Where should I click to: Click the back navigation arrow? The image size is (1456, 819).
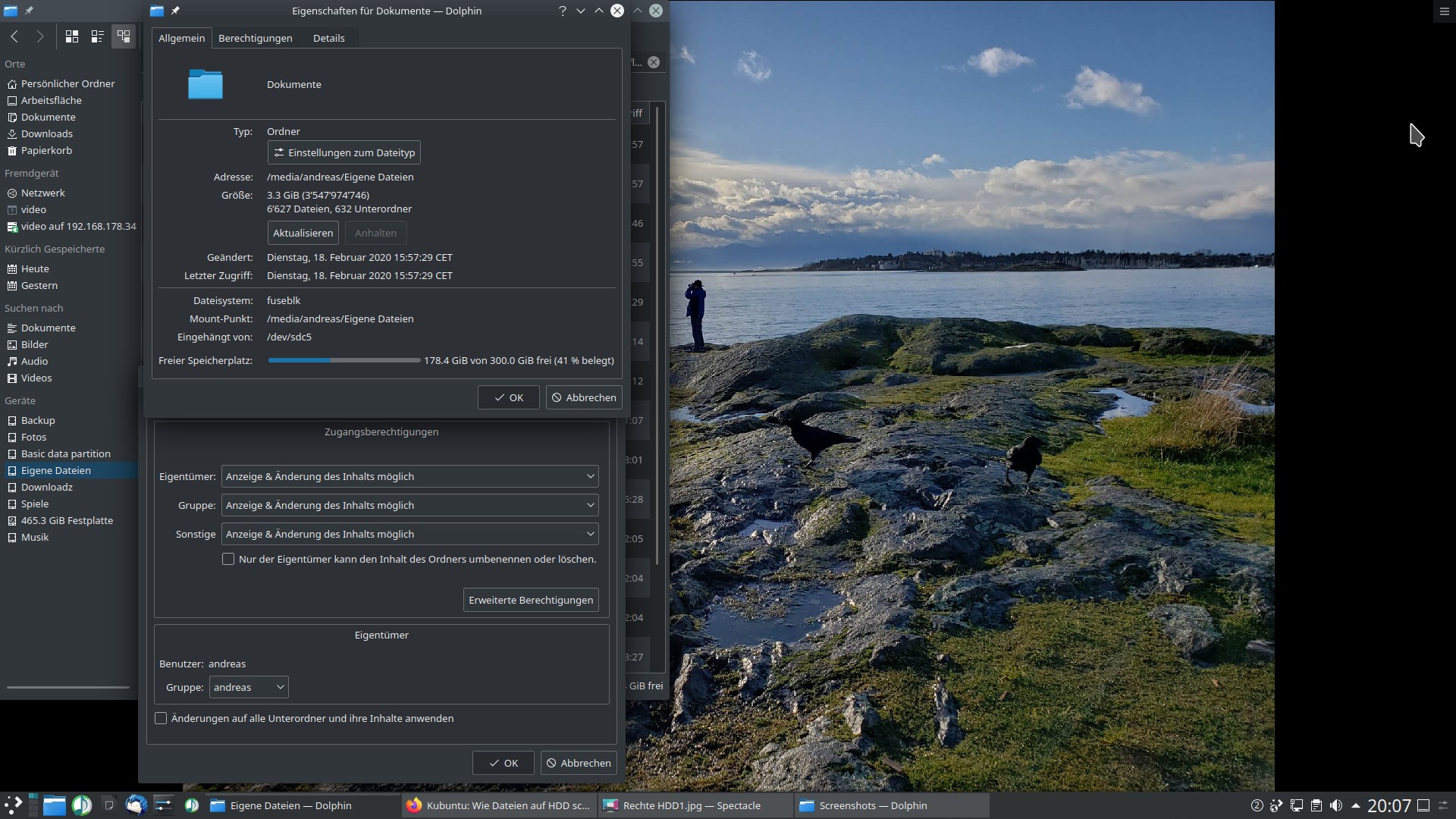pos(14,36)
